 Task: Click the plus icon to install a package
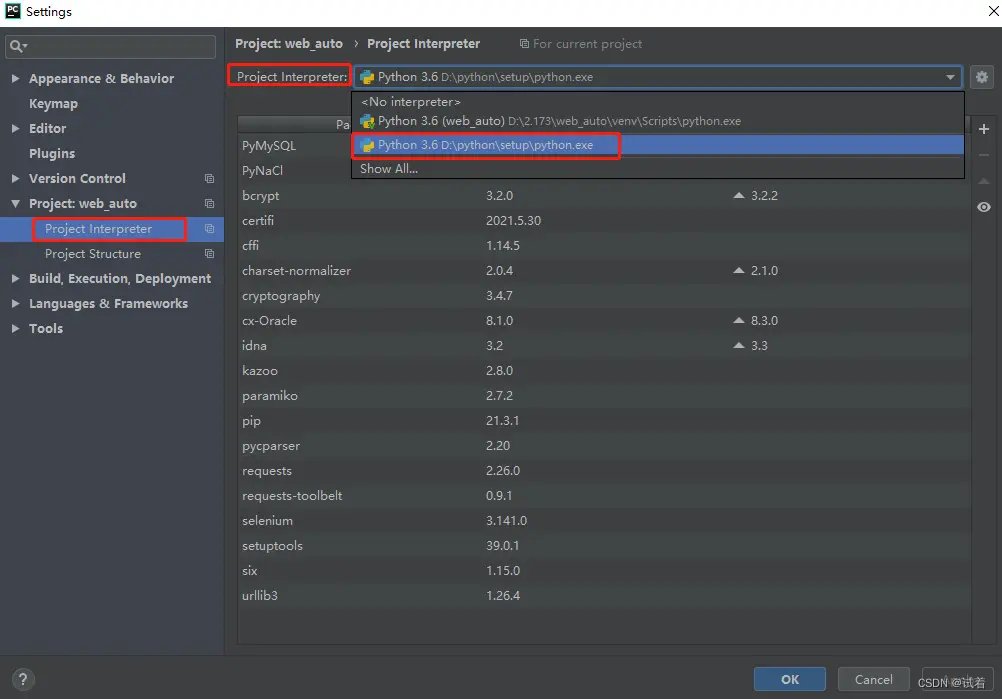pyautogui.click(x=984, y=128)
